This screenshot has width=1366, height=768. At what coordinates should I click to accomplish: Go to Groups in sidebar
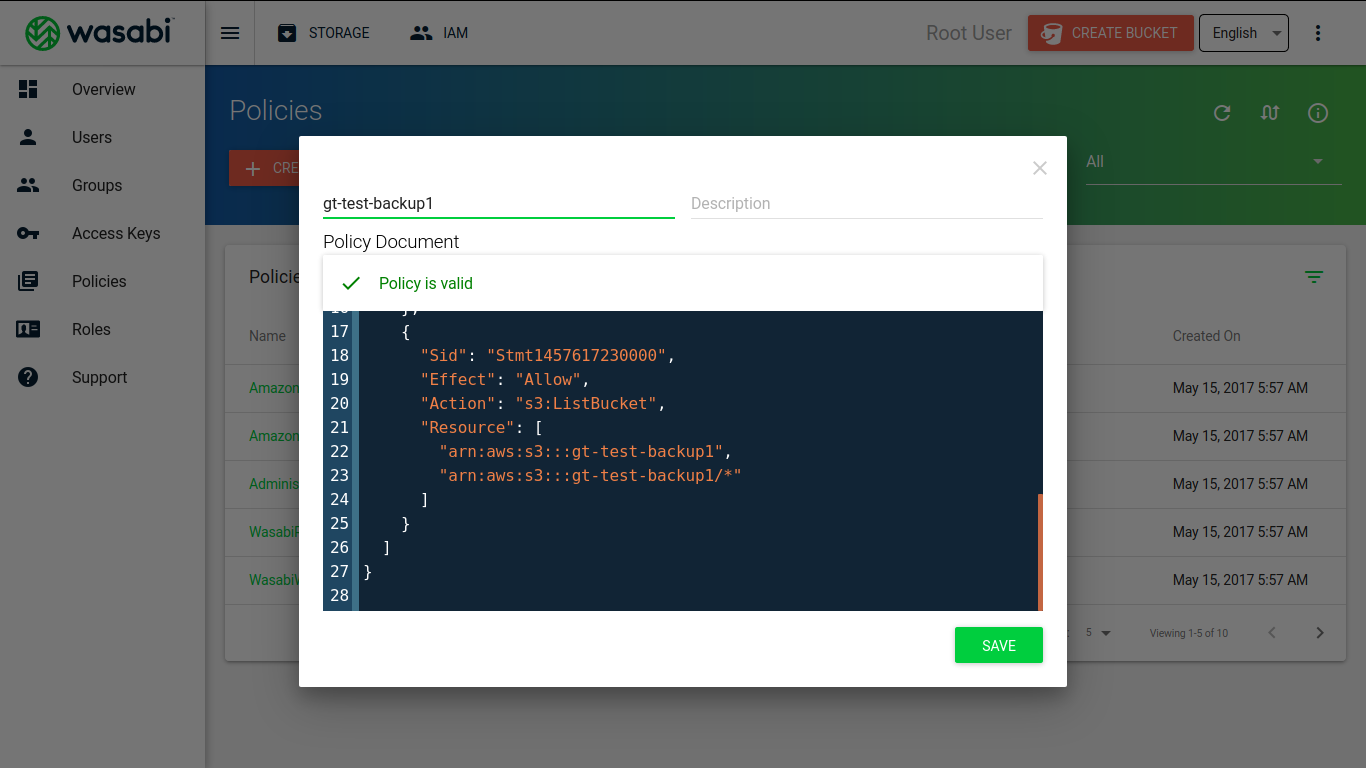(97, 185)
